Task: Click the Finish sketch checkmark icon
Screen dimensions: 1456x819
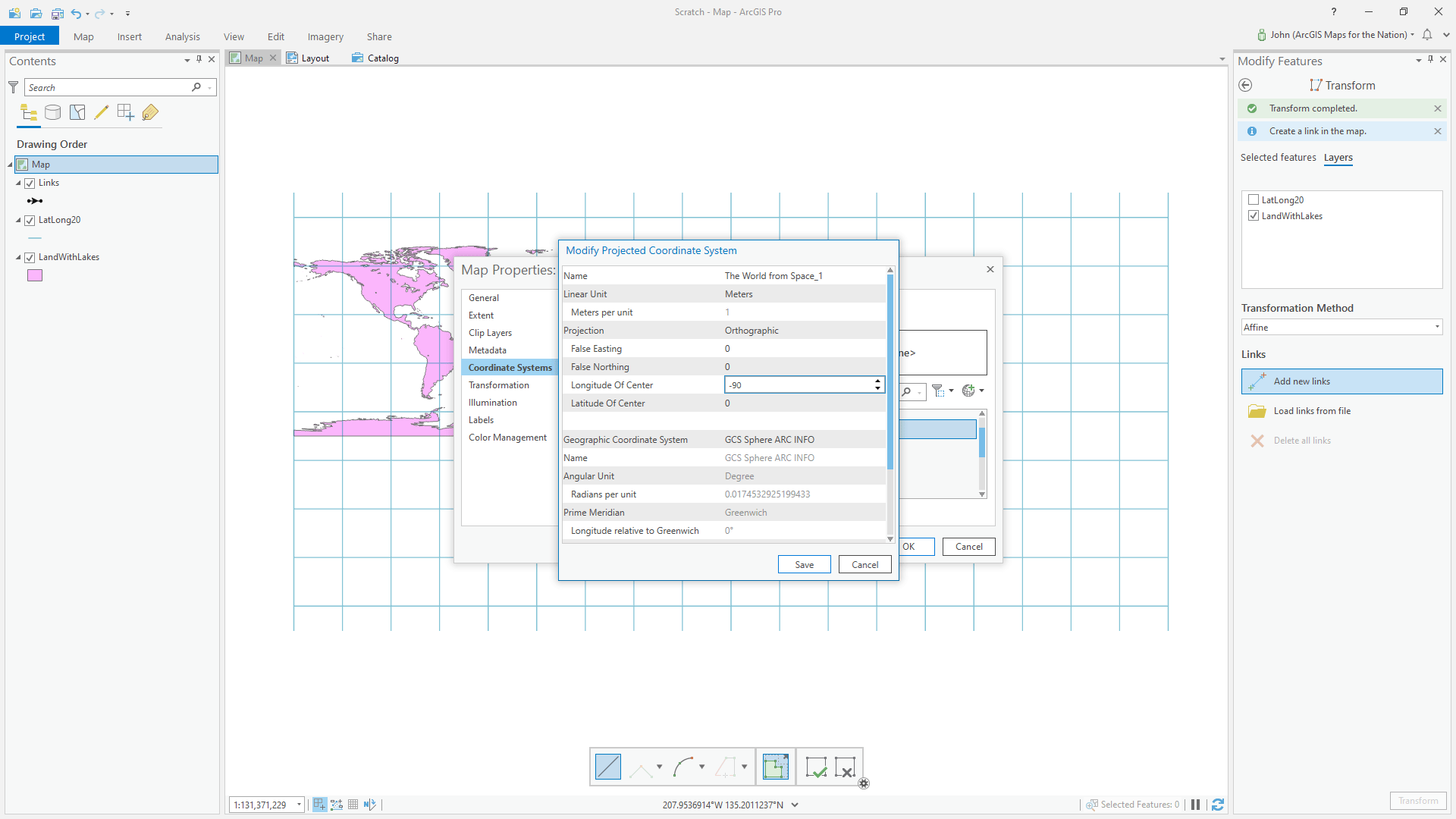Action: tap(816, 767)
